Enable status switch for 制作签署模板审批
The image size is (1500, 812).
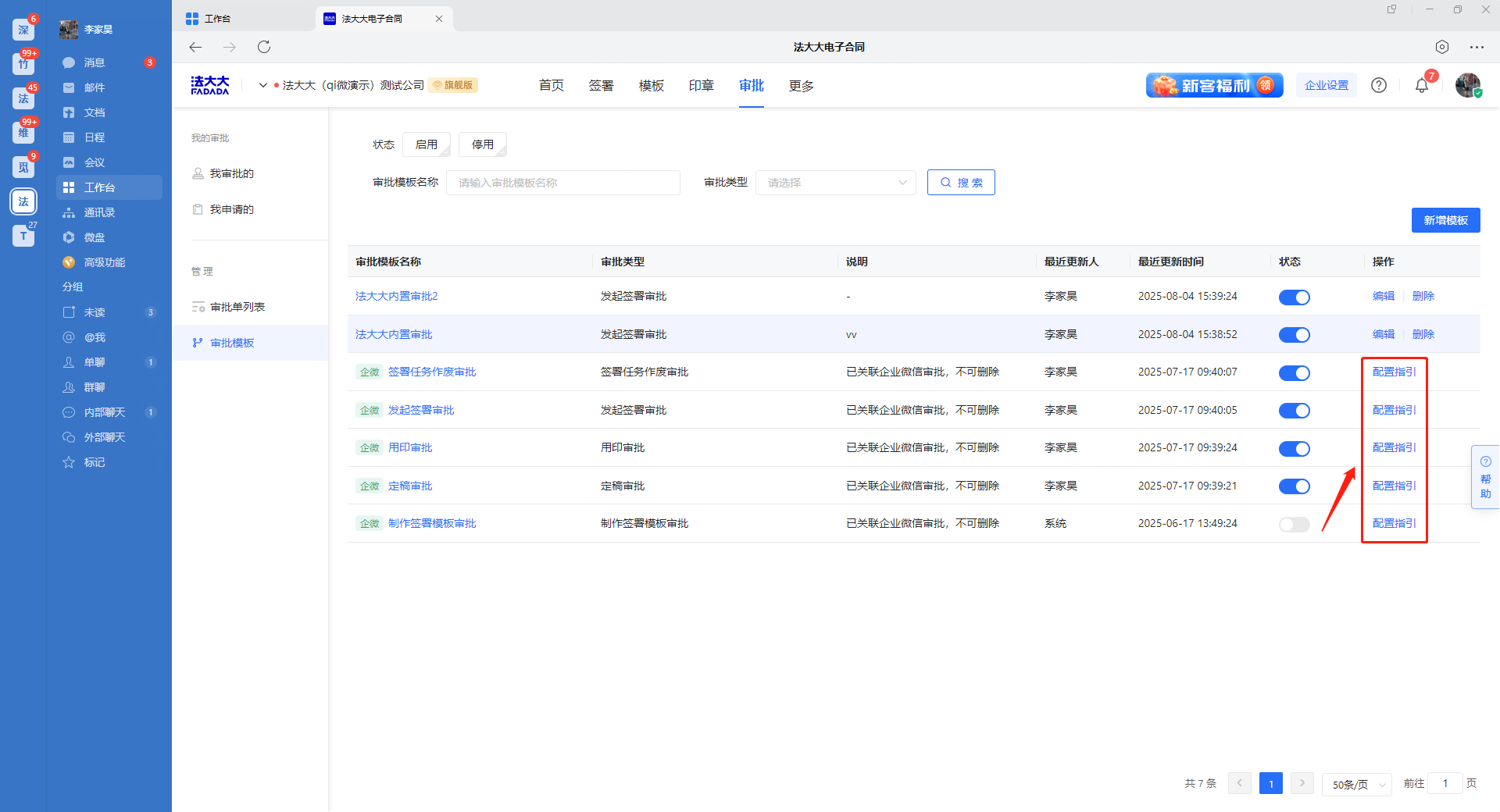[x=1294, y=524]
